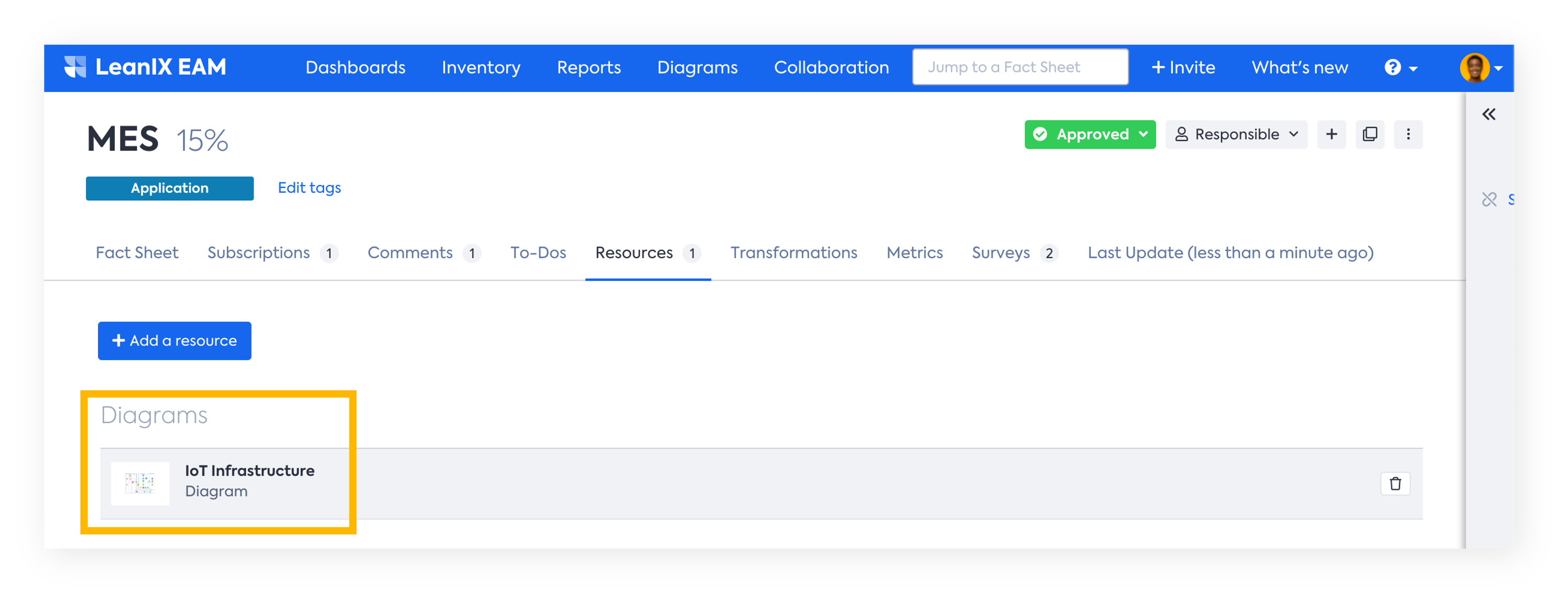Open the Last Update tab
Screen dimensions: 1568x603
[x=1230, y=253]
